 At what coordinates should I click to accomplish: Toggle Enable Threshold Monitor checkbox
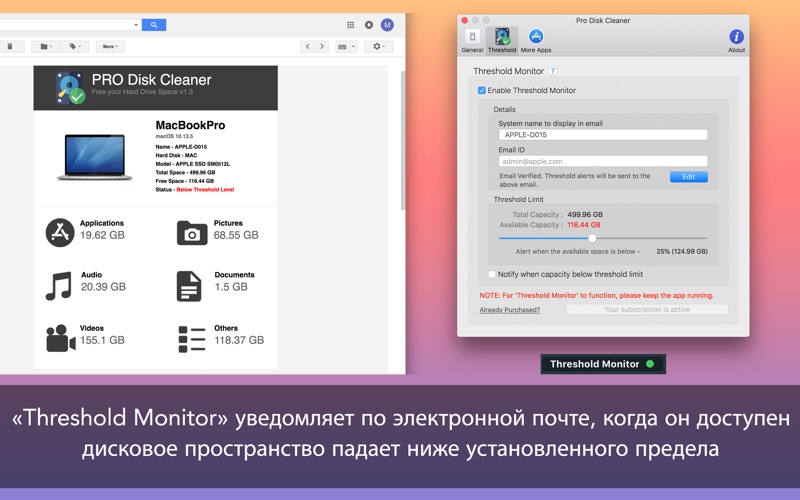click(482, 90)
